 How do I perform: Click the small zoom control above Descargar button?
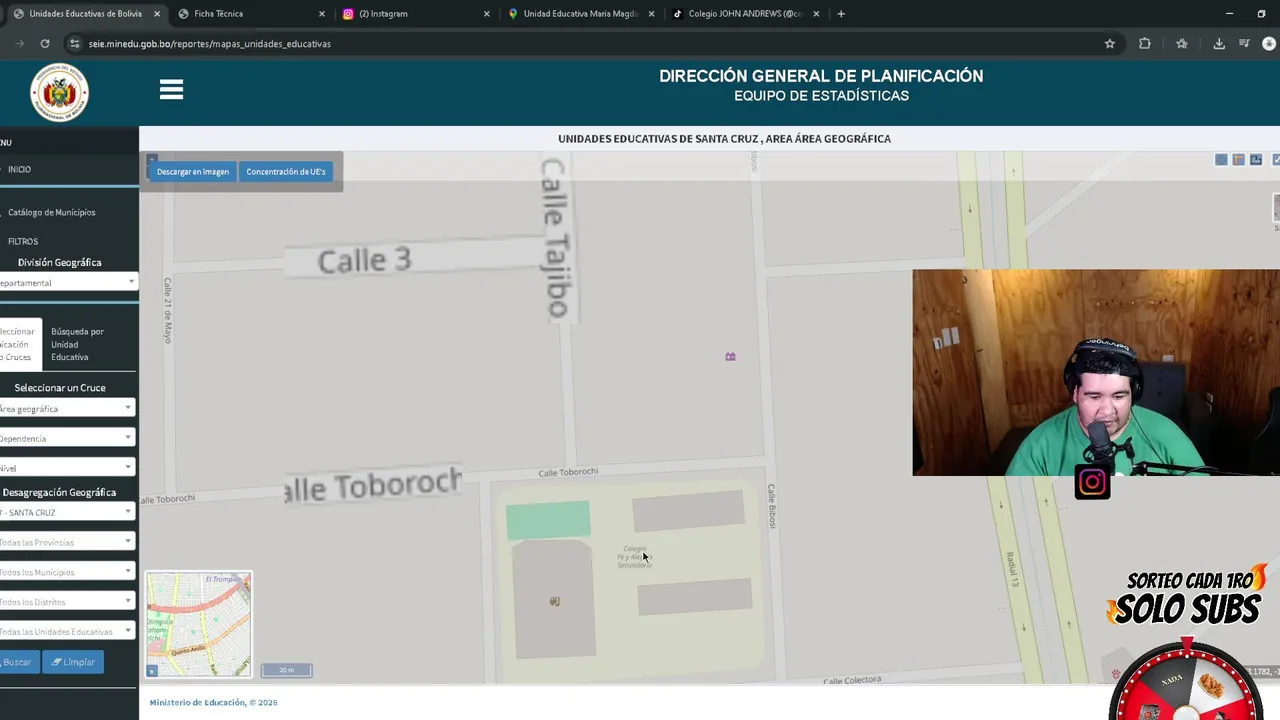152,159
